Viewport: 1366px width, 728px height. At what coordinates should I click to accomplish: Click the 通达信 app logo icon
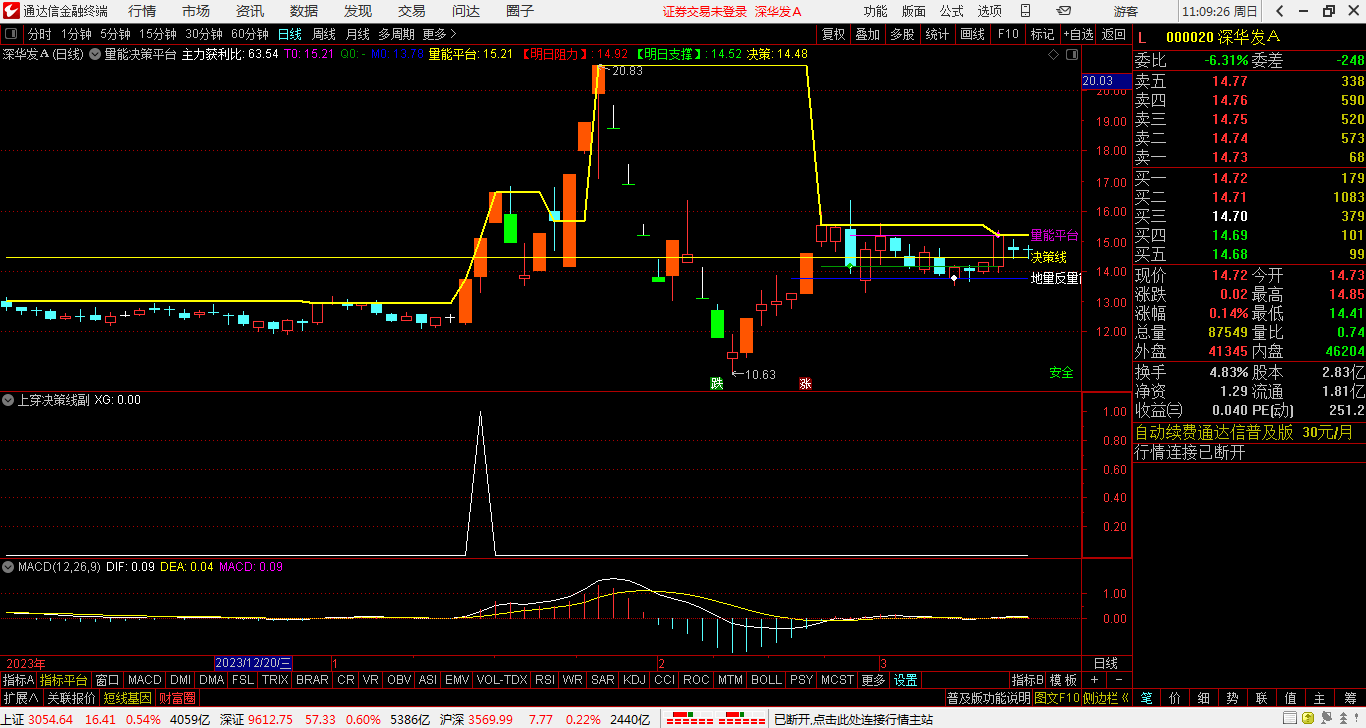(x=11, y=11)
